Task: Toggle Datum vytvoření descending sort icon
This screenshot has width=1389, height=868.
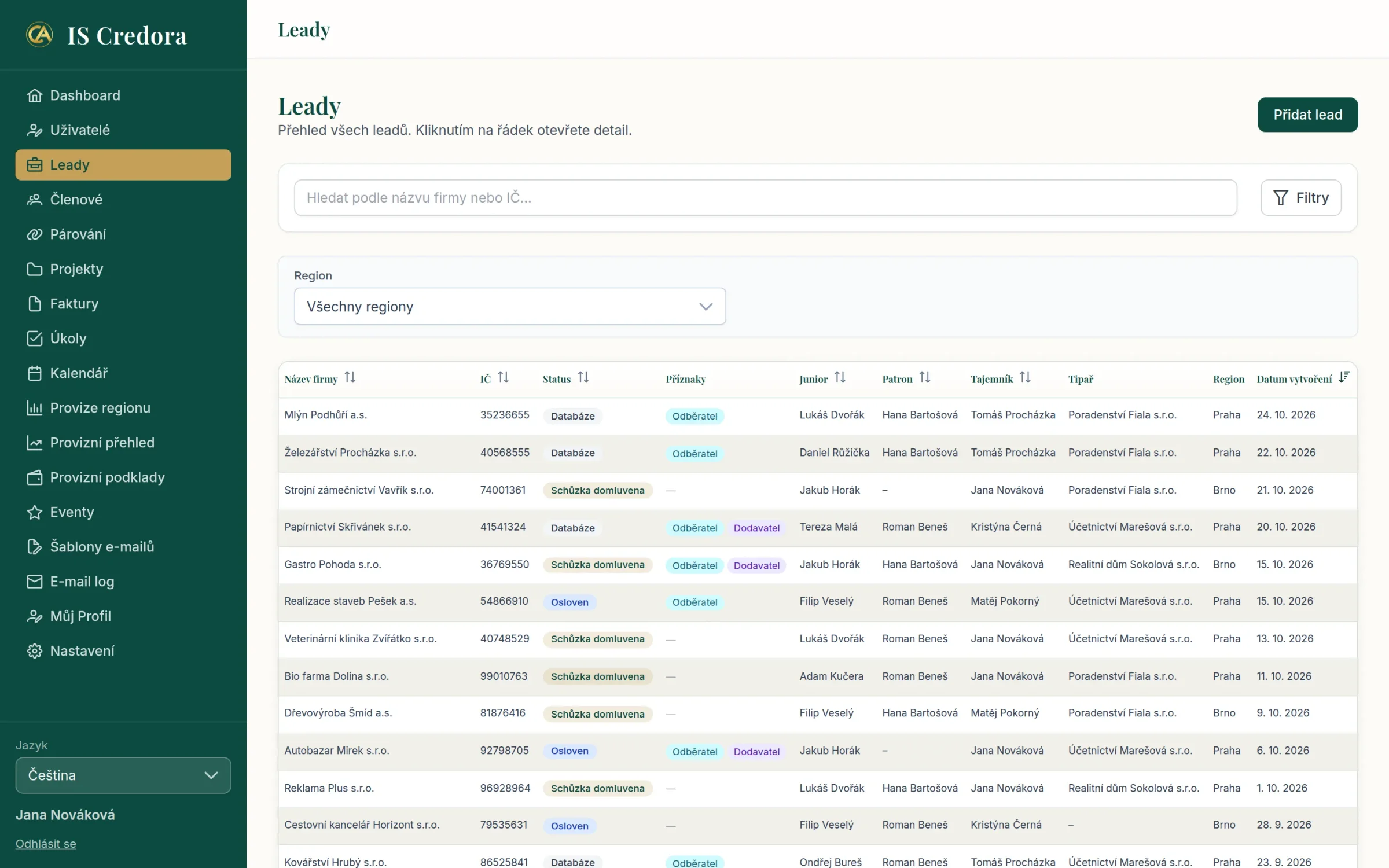Action: point(1344,378)
